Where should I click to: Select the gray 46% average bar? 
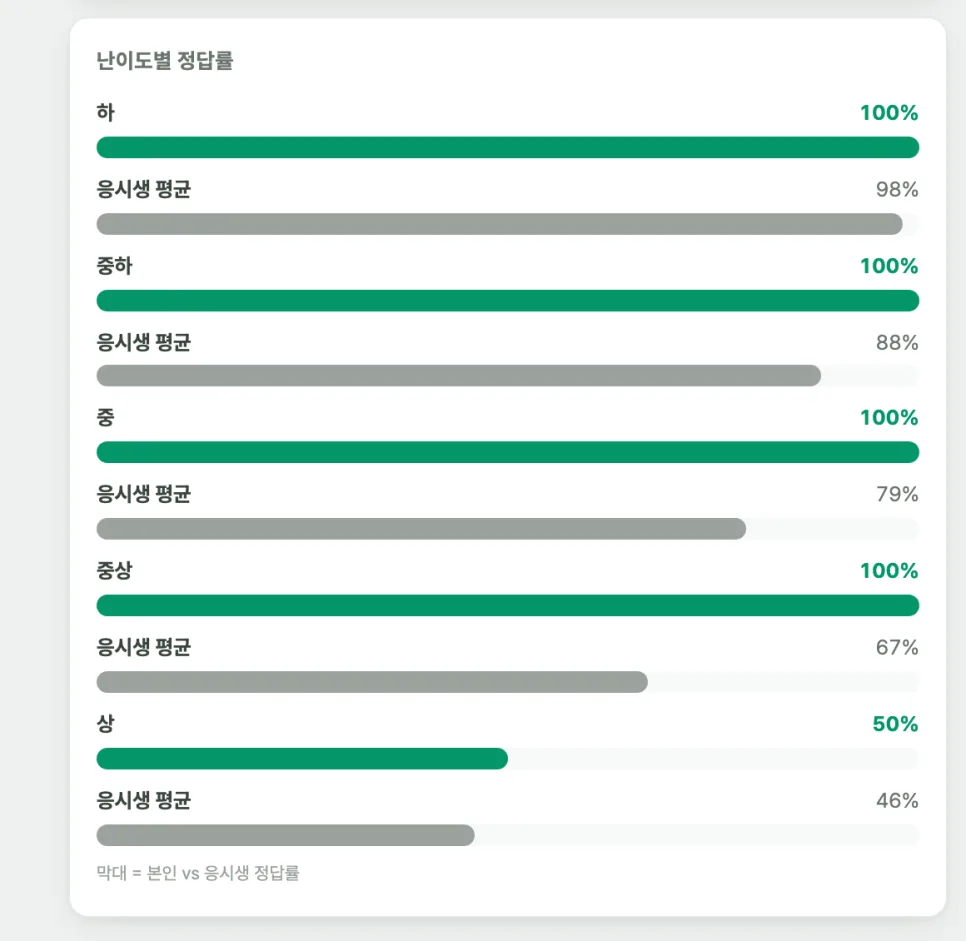click(x=285, y=835)
